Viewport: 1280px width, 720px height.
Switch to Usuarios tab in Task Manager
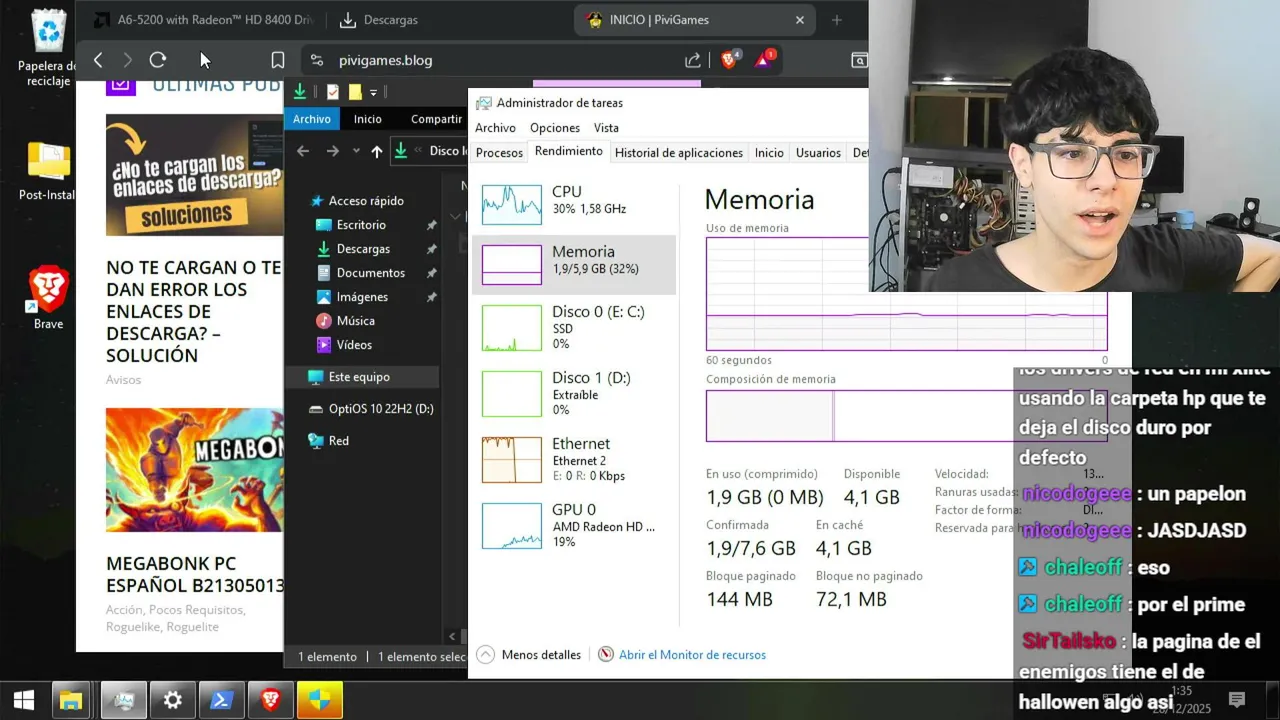click(818, 153)
